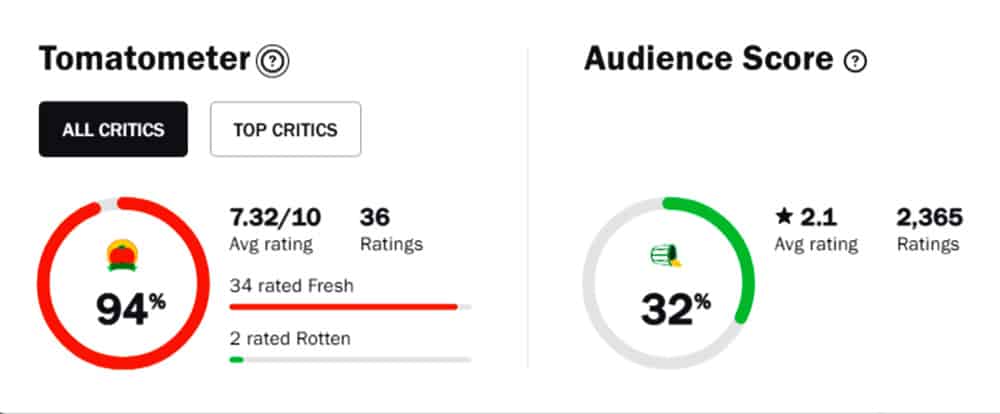Click the star icon beside 2.1
Image resolution: width=1000 pixels, height=414 pixels.
783,217
